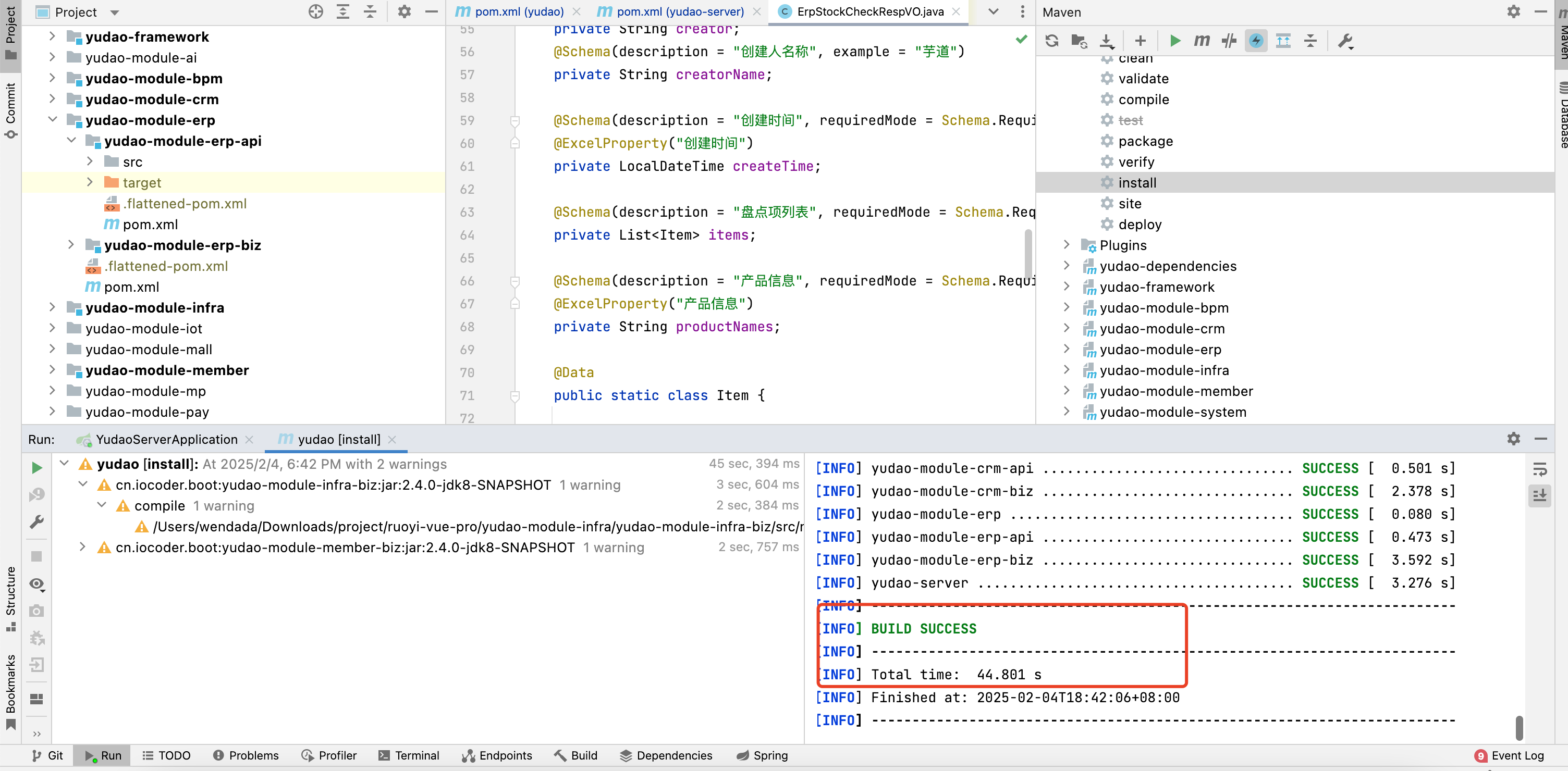Toggle Skip Tests mode in Maven
Image resolution: width=1568 pixels, height=771 pixels.
tap(1256, 41)
